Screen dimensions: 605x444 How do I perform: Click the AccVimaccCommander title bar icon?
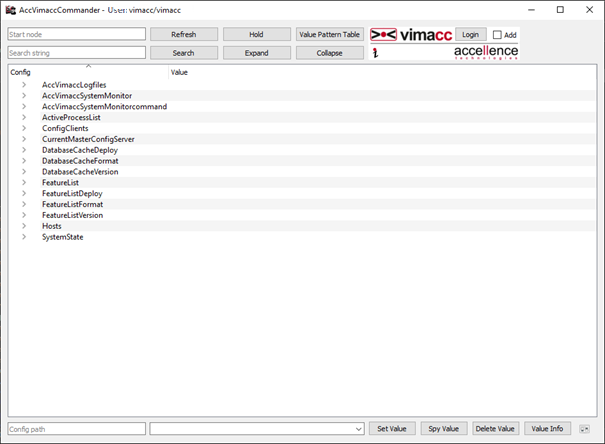(10, 10)
